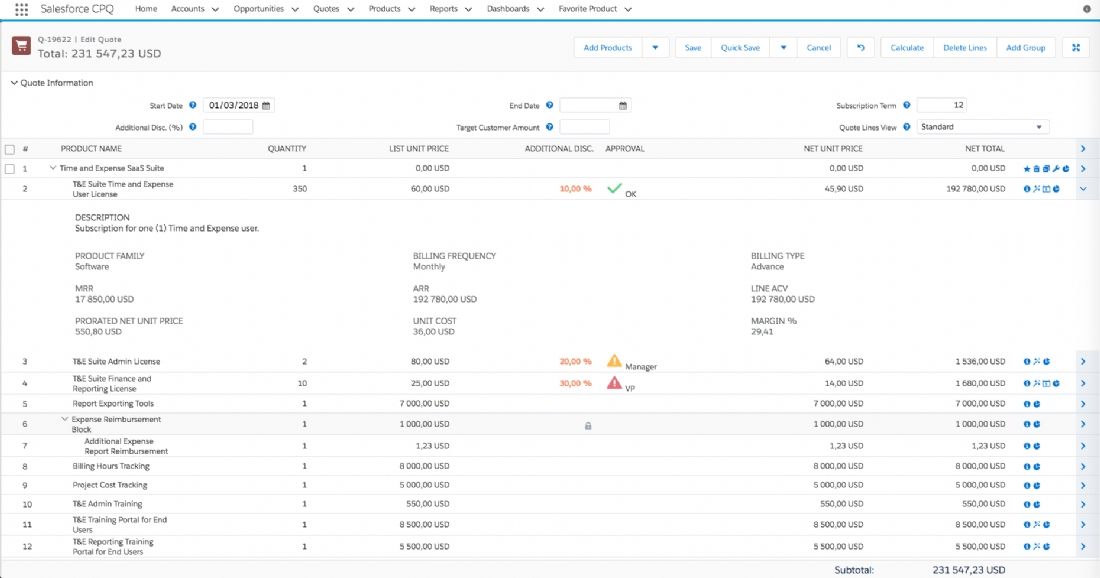
Task: Open the Products tab
Action: tap(384, 9)
